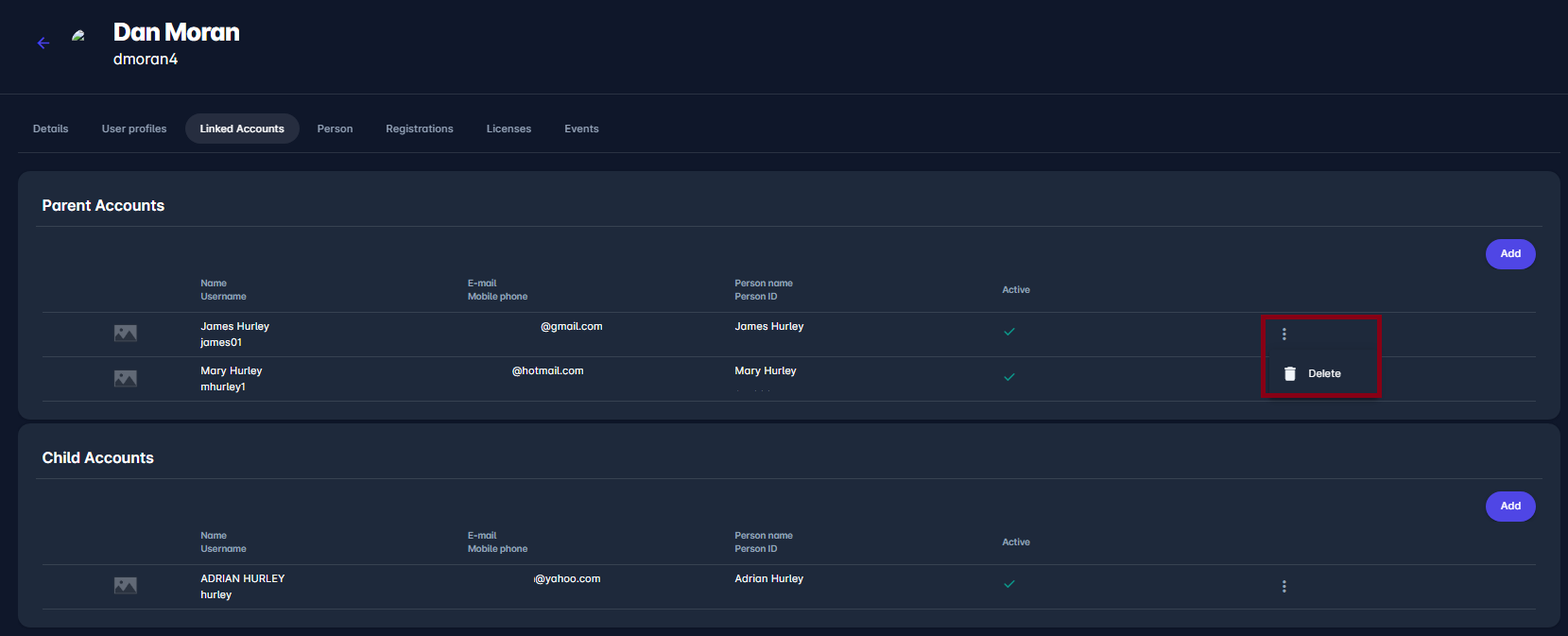
Task: Switch to the Details tab
Action: pyautogui.click(x=51, y=129)
